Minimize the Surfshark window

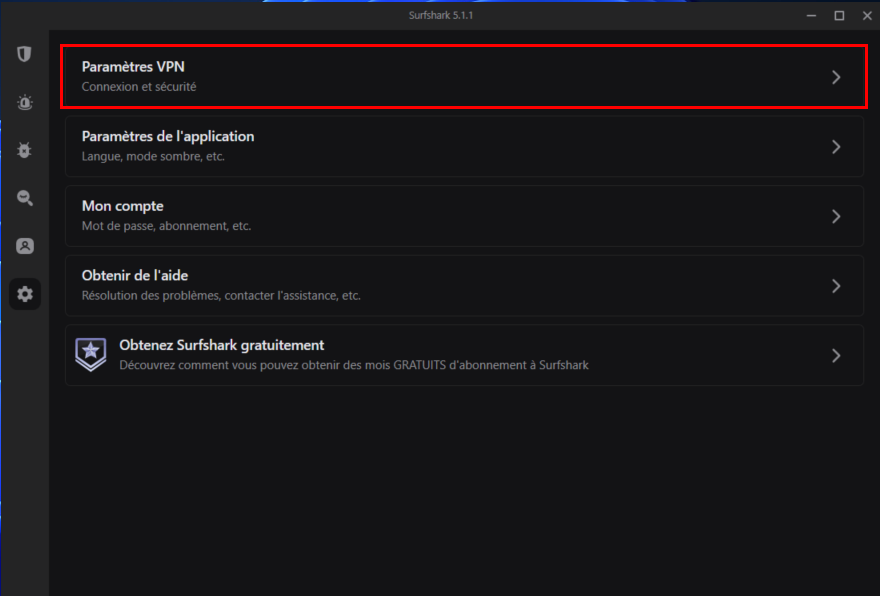pyautogui.click(x=812, y=16)
